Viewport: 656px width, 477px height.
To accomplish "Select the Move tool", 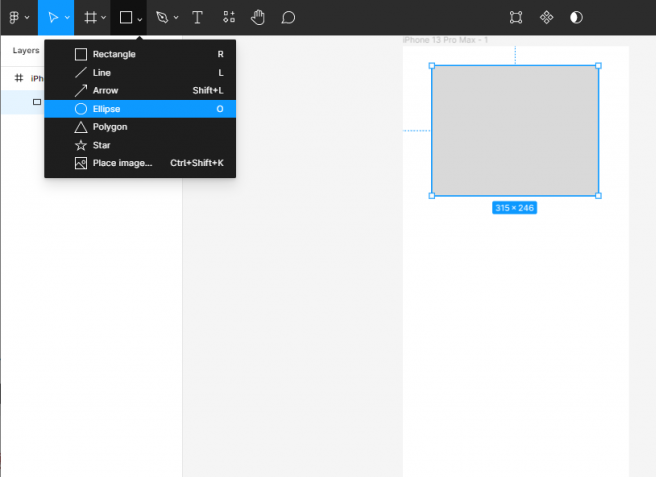I will coord(52,17).
